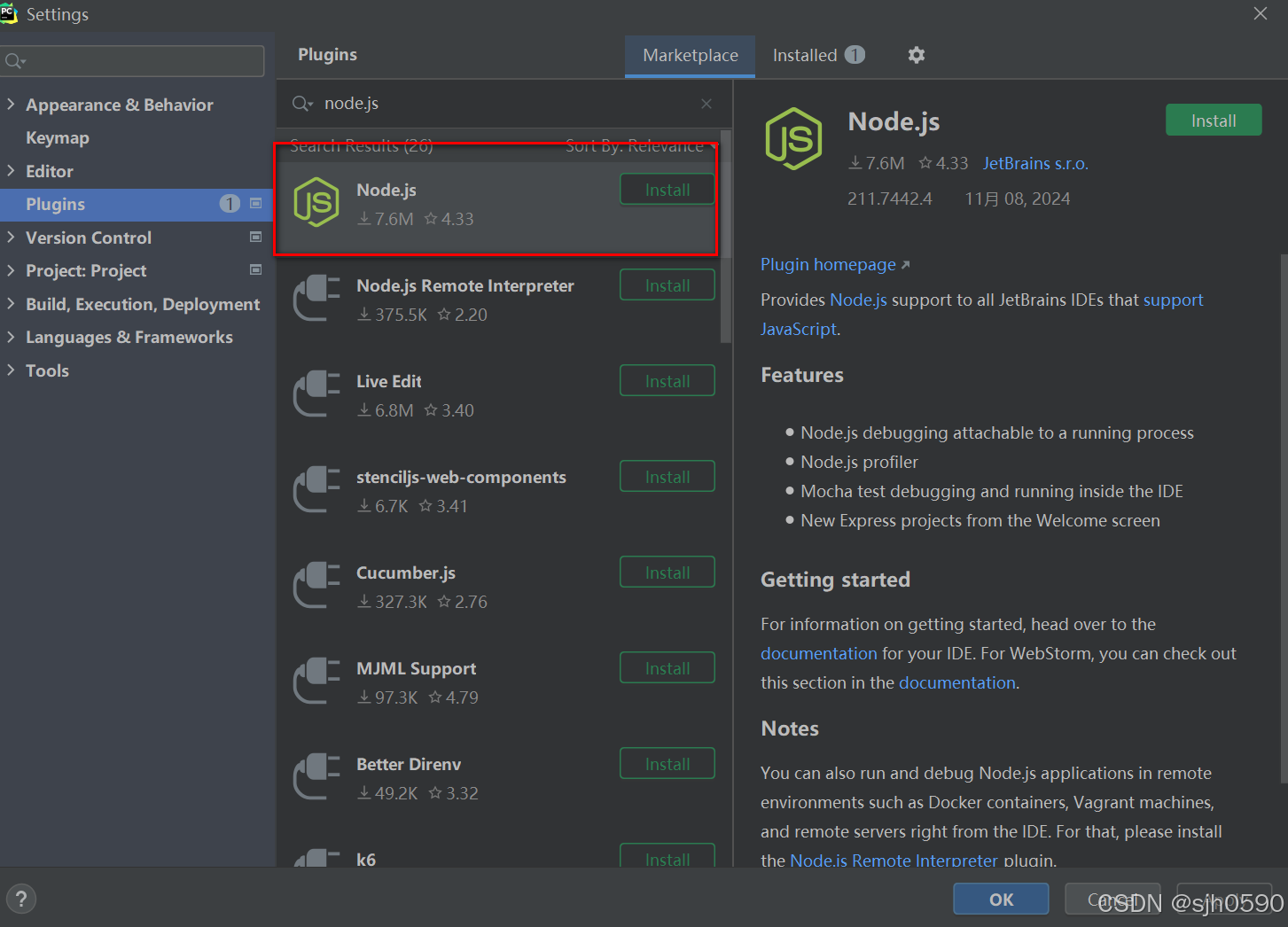Click the Better Direnv plugin icon
The image size is (1288, 927).
316,777
